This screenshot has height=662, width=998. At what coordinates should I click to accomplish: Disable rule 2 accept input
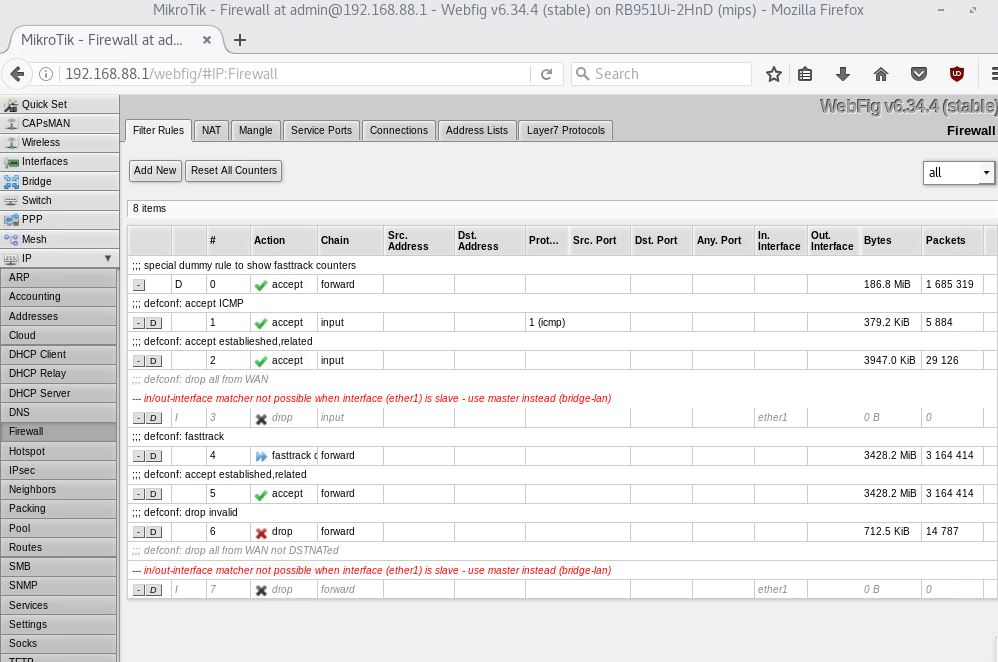[x=153, y=361]
